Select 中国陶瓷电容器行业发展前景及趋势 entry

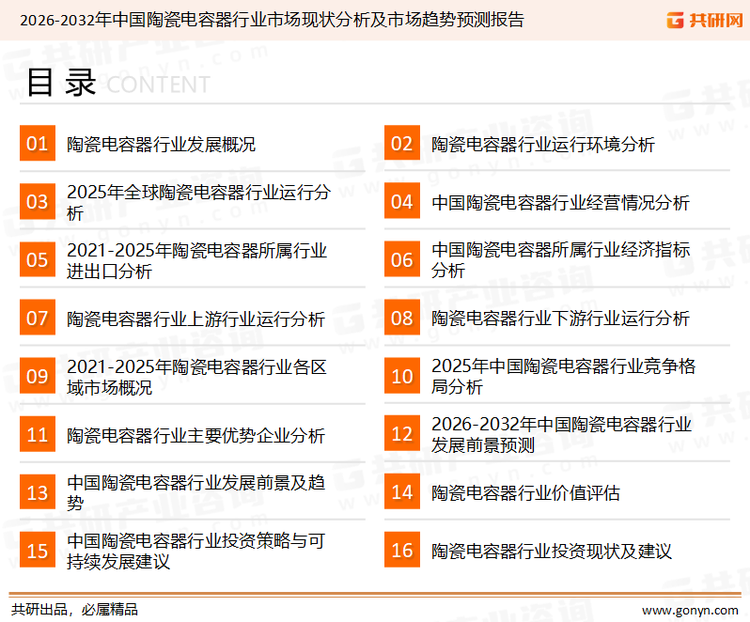(x=196, y=493)
